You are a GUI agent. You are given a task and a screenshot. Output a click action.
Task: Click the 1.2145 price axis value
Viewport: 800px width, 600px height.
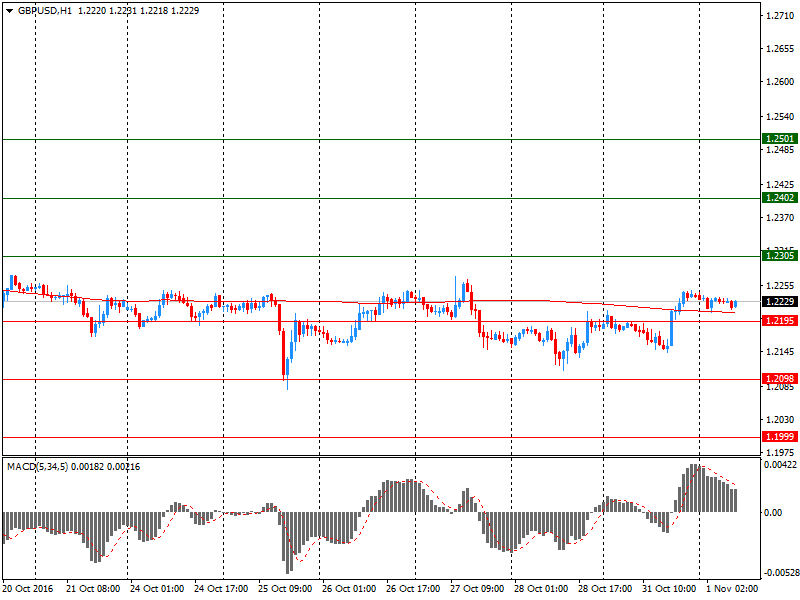[780, 352]
